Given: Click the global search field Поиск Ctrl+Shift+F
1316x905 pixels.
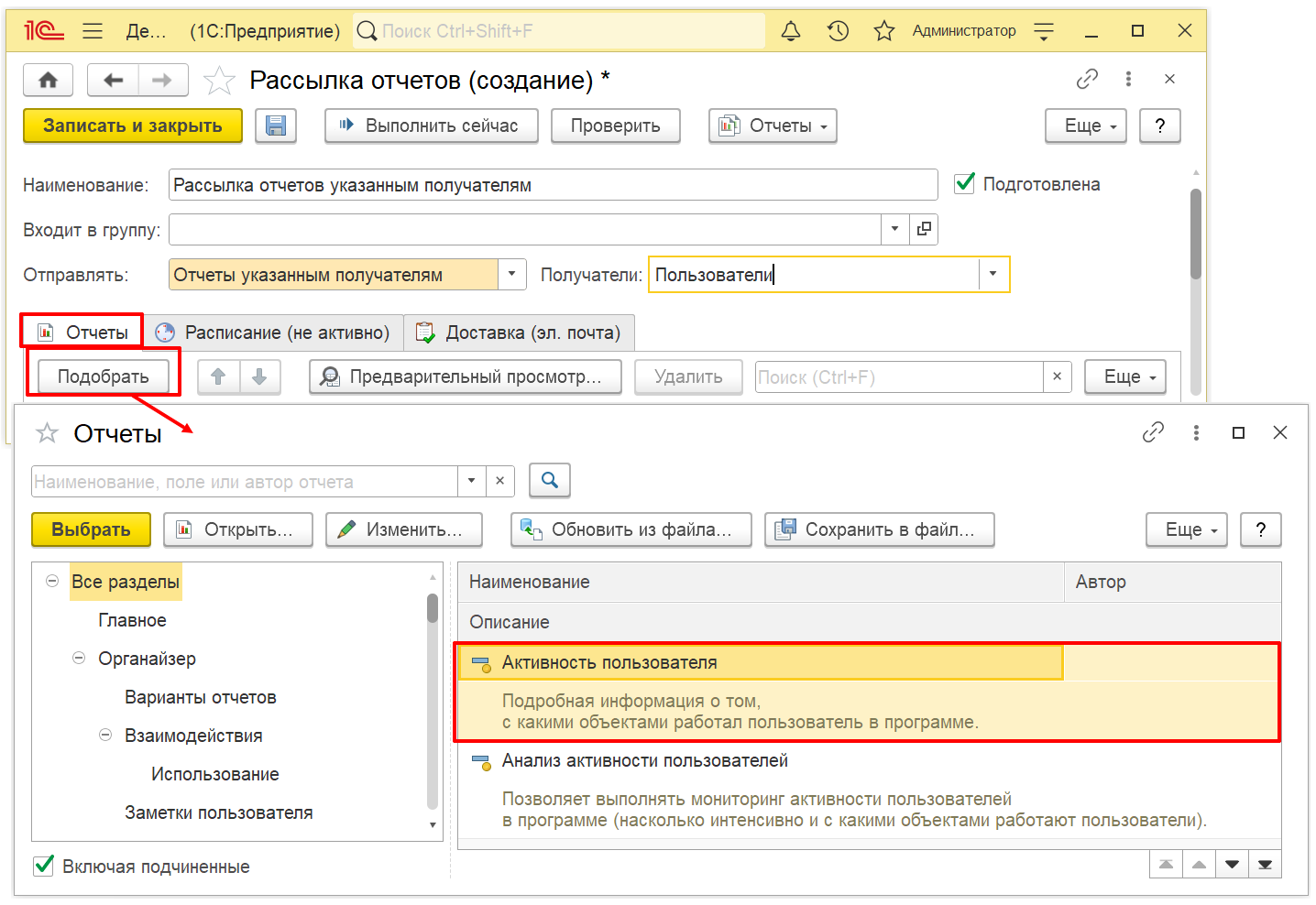Looking at the screenshot, I should point(559,31).
